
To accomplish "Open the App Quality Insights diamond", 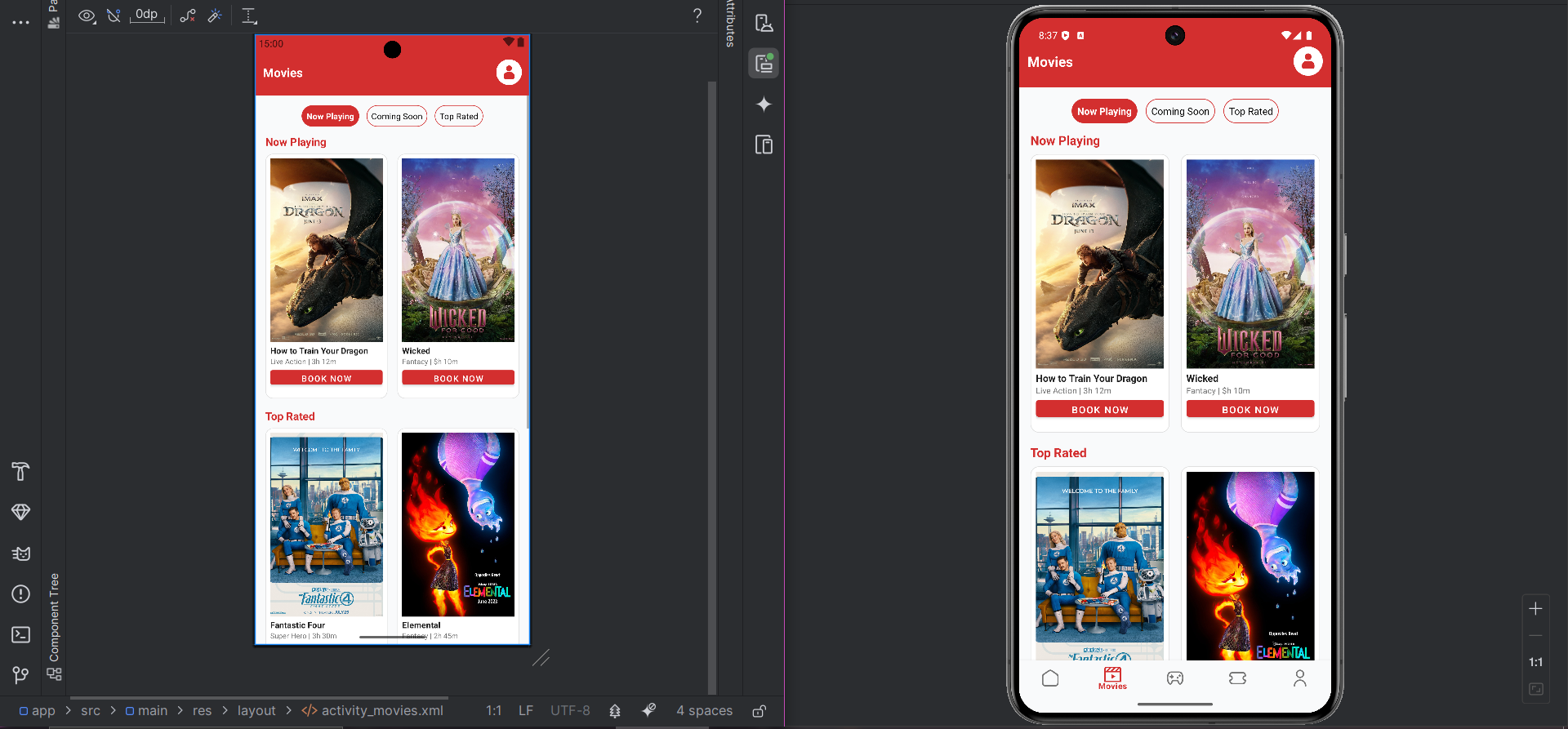I will click(21, 512).
